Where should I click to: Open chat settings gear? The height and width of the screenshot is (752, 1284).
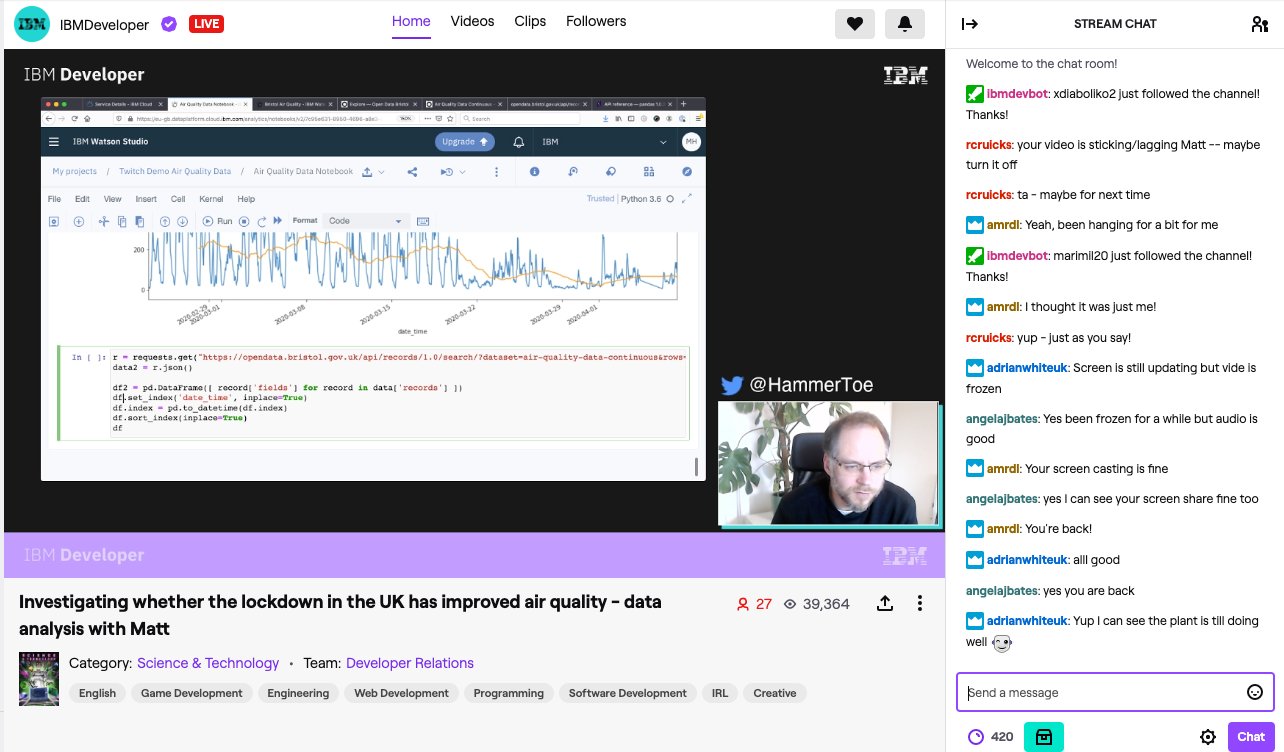[x=1208, y=737]
